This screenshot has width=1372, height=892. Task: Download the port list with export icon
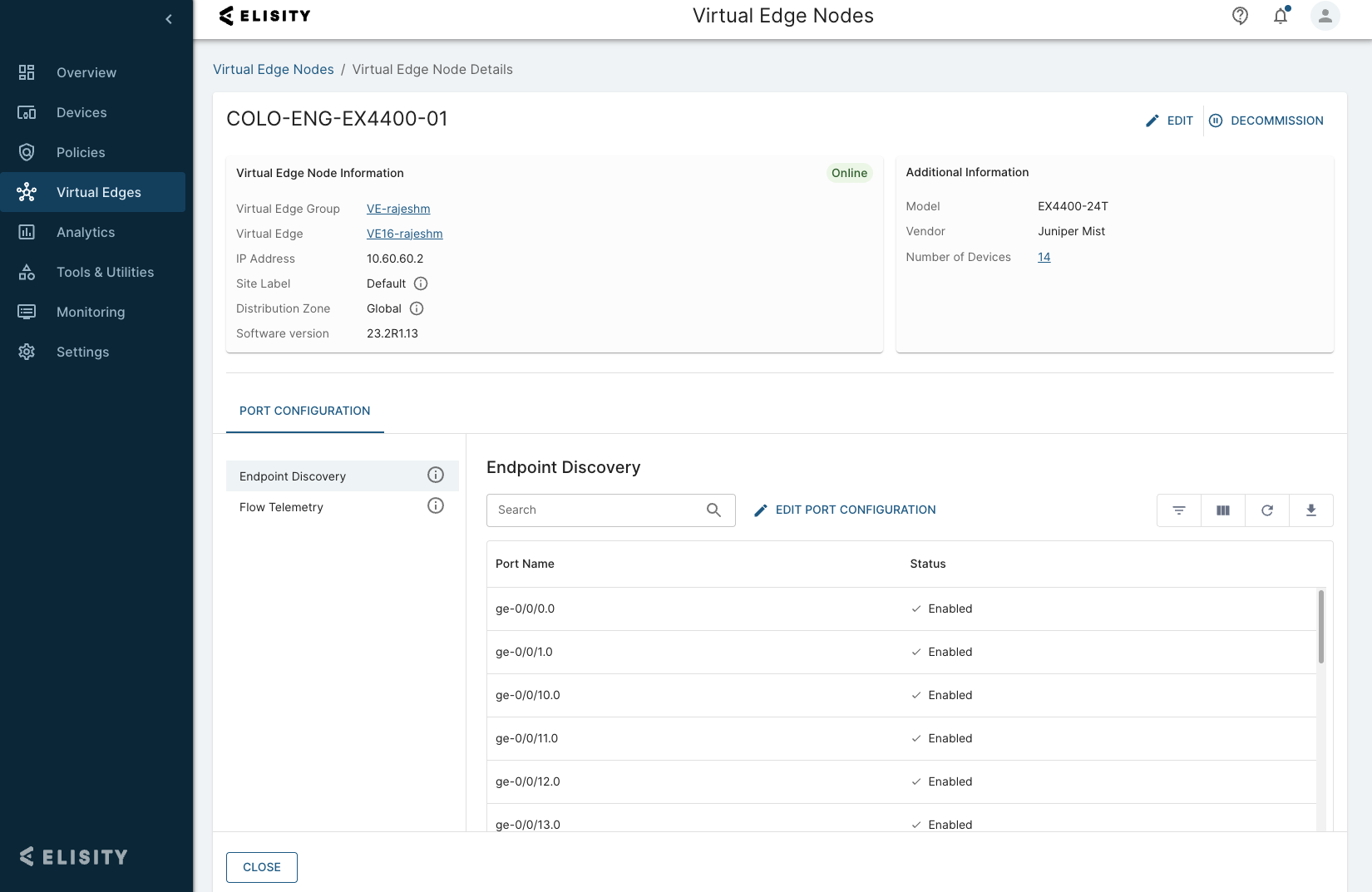click(1310, 510)
